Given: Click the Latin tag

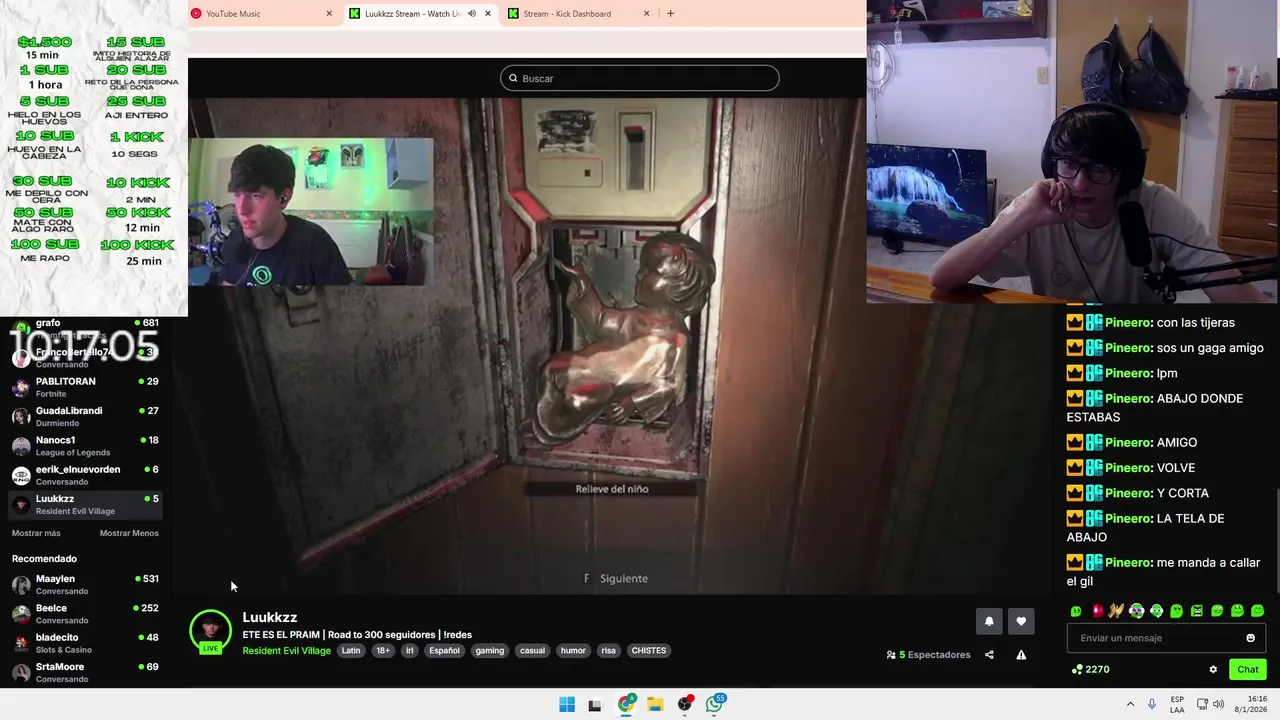Looking at the screenshot, I should (351, 651).
